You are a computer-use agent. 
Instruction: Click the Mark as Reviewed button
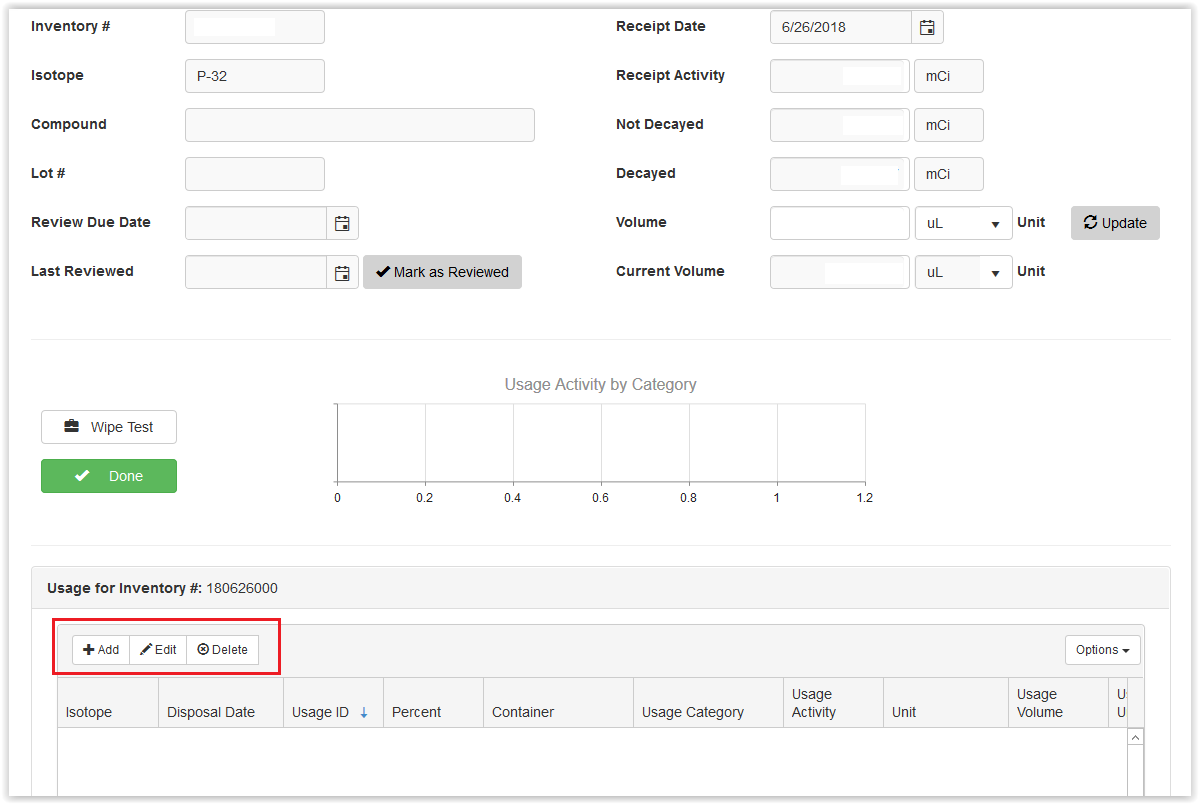[x=442, y=272]
